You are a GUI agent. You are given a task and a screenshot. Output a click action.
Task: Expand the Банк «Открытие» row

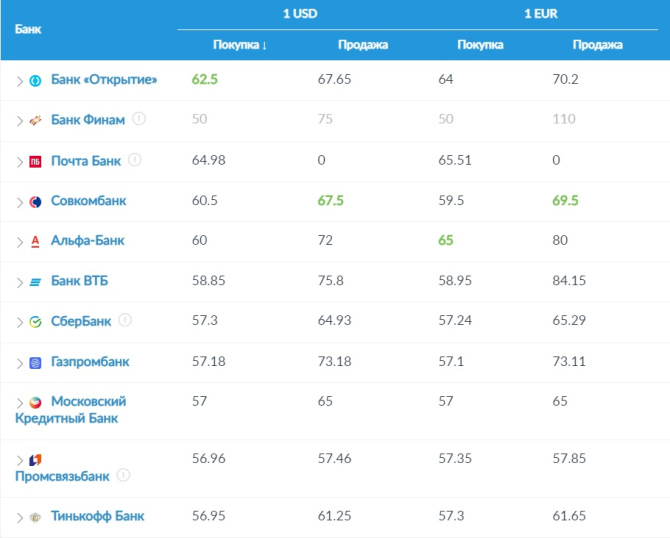click(x=19, y=80)
